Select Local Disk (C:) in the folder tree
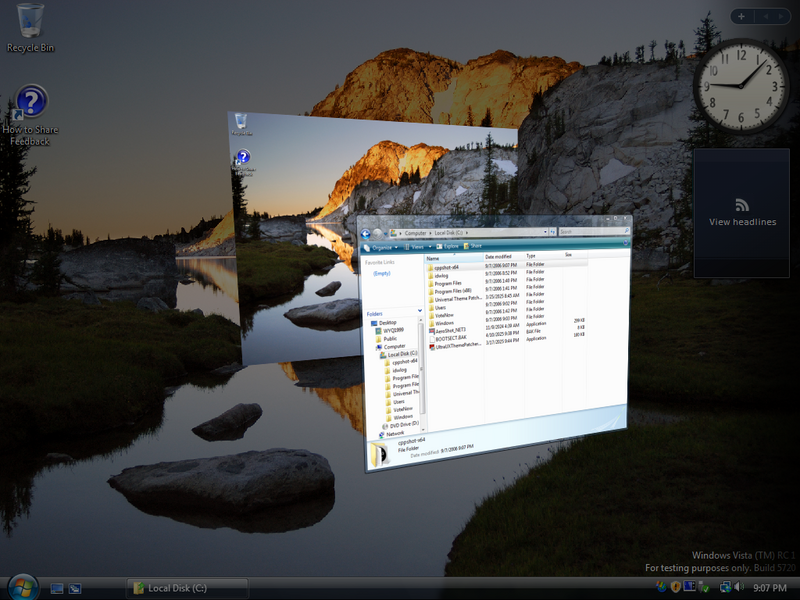The height and width of the screenshot is (600, 800). click(x=404, y=353)
